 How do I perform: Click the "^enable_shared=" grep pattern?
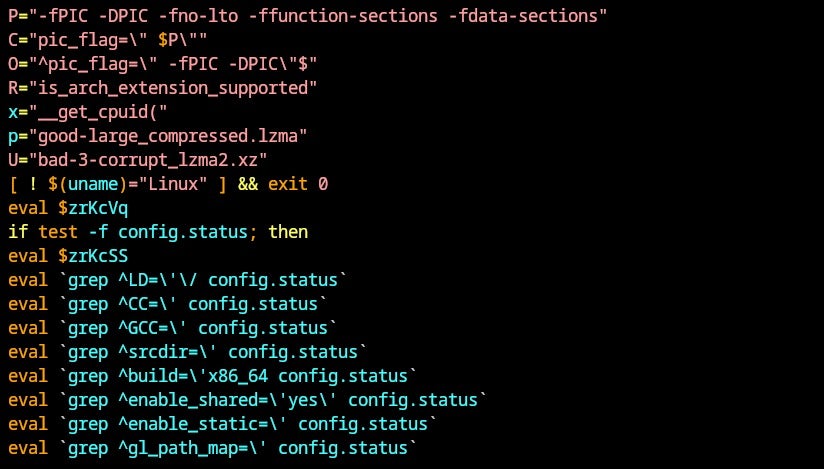[x=188, y=400]
